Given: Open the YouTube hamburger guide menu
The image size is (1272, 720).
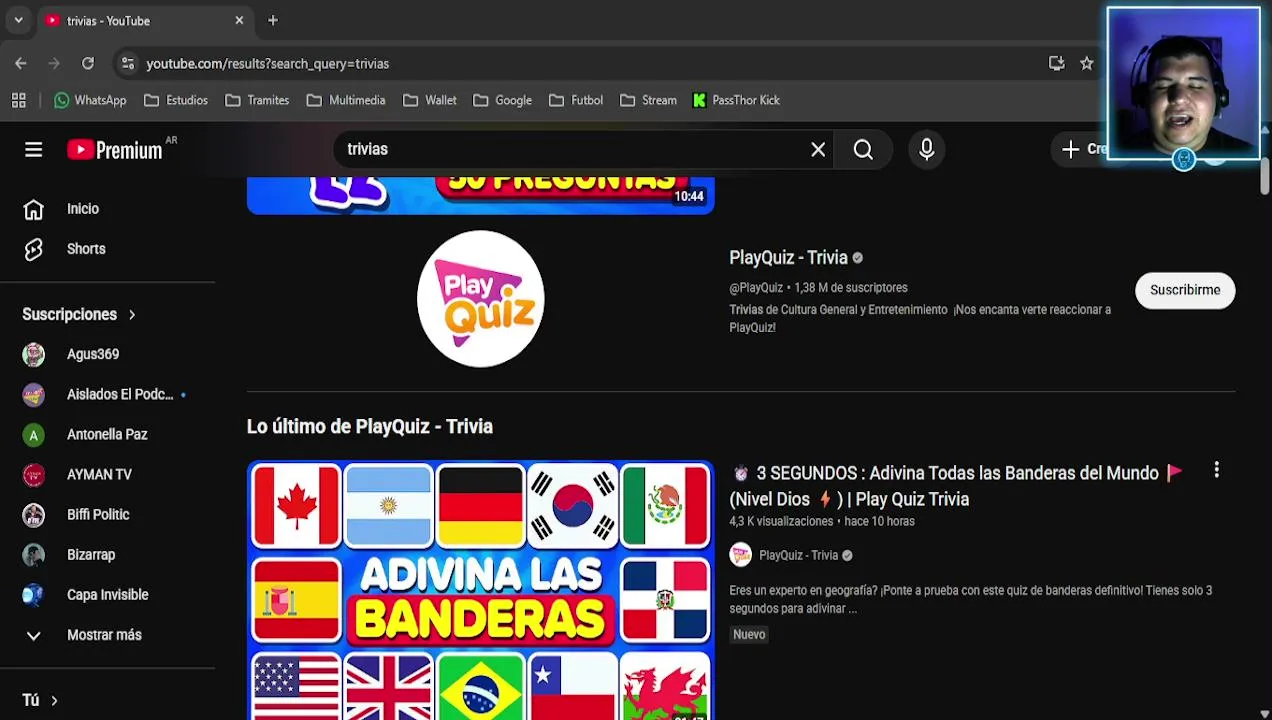Looking at the screenshot, I should point(33,149).
